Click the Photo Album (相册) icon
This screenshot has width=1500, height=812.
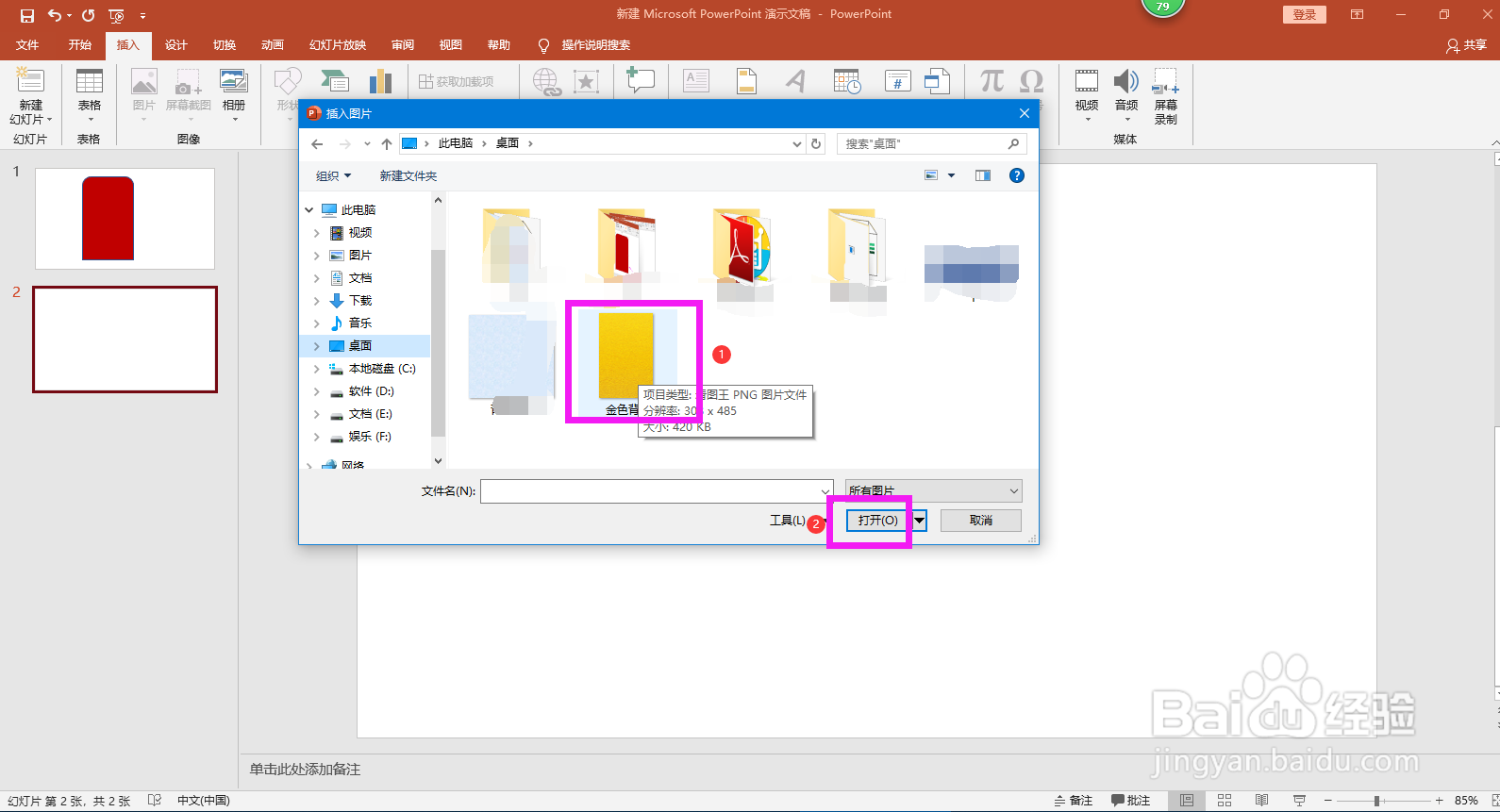pyautogui.click(x=233, y=81)
